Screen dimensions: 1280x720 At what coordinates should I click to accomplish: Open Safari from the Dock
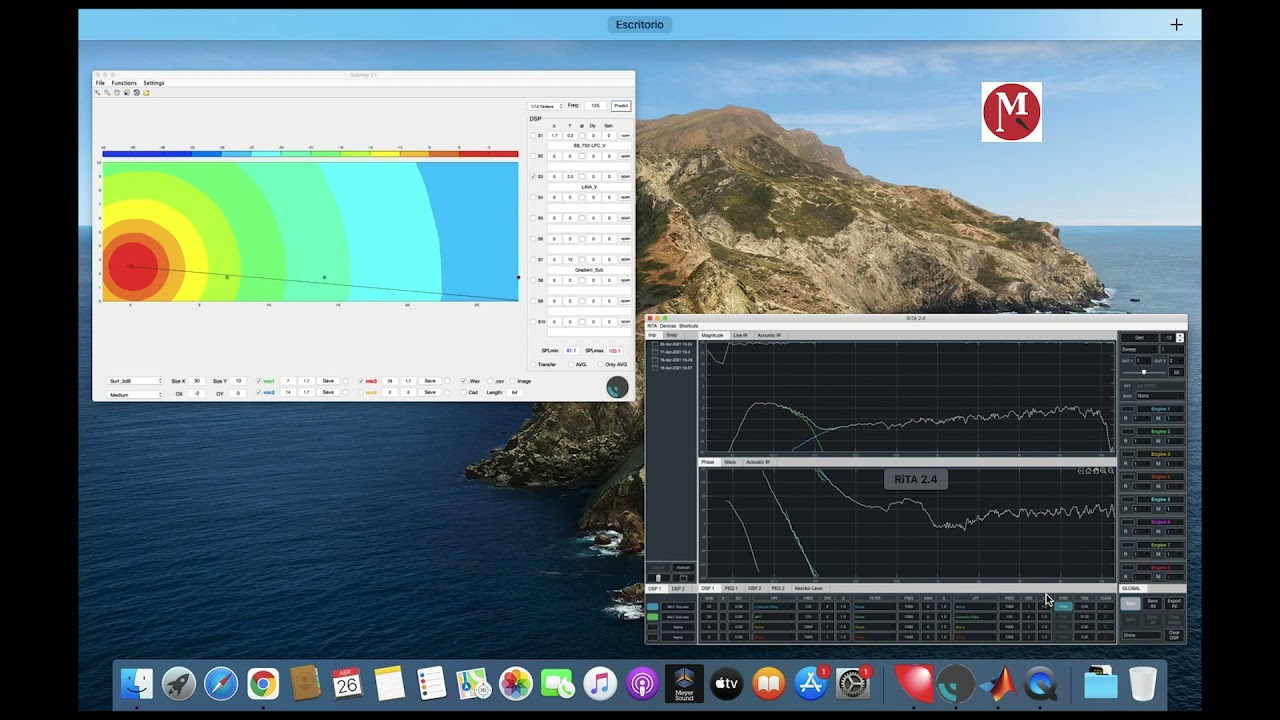(221, 684)
